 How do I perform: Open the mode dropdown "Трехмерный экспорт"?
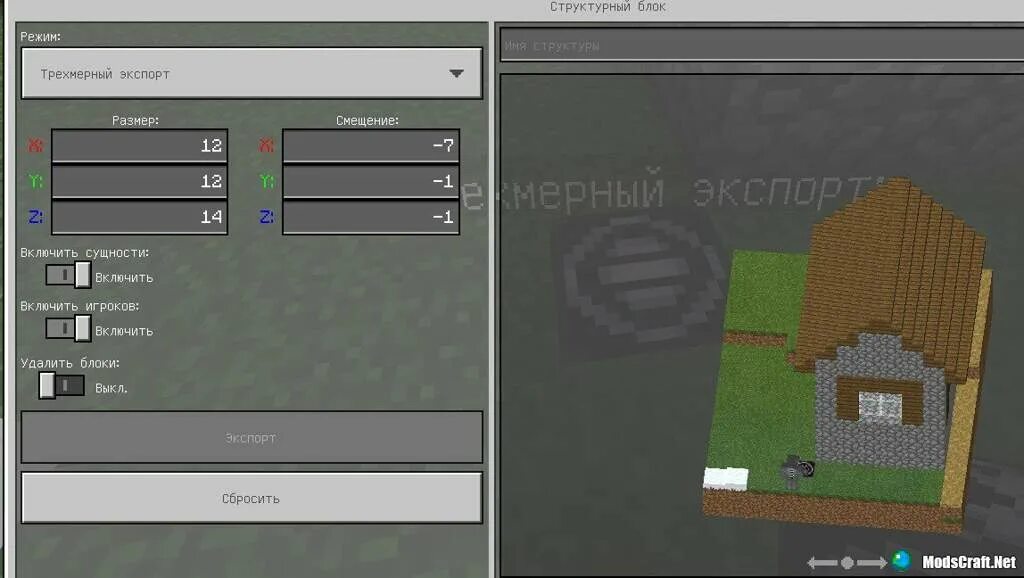[251, 73]
